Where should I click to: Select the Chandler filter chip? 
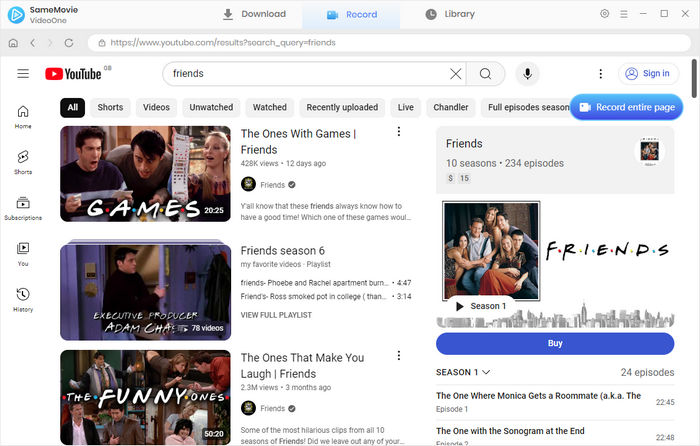[450, 108]
